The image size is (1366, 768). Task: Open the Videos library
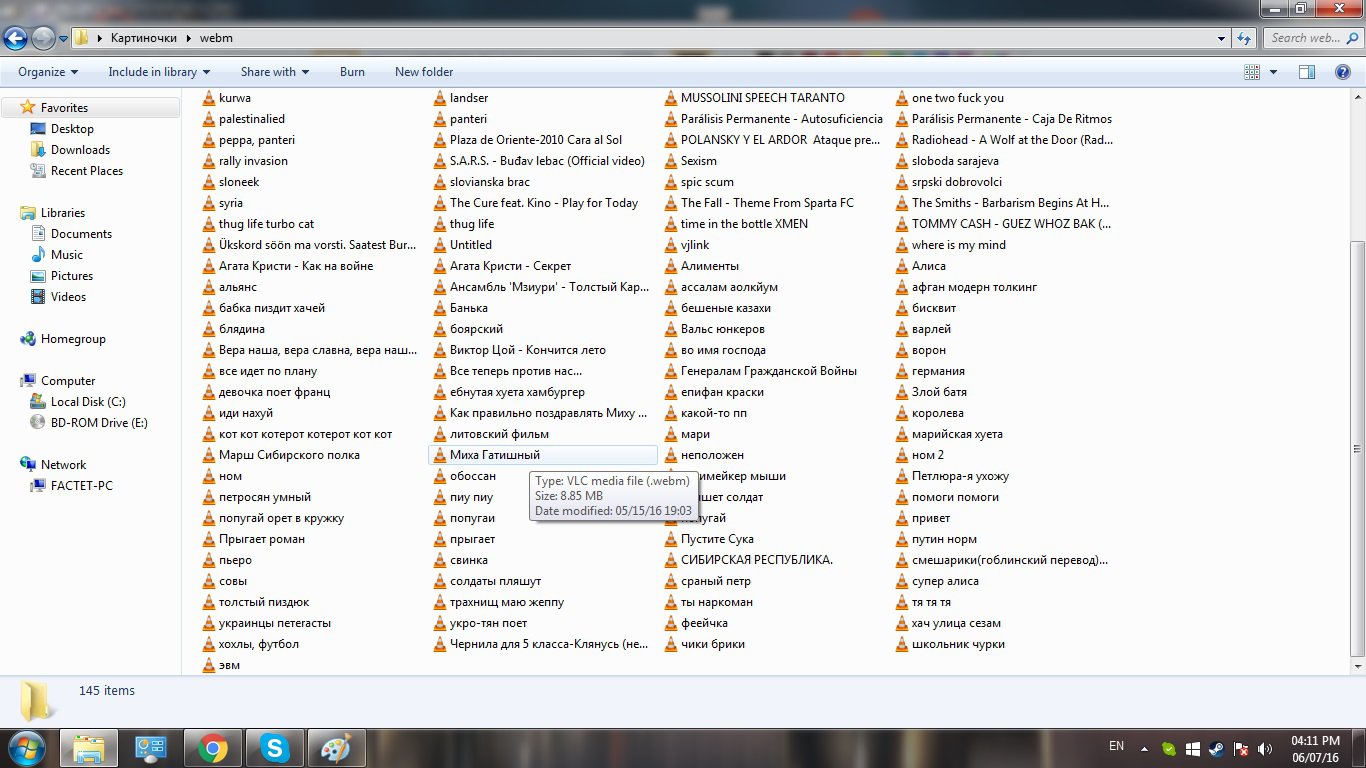coord(68,297)
